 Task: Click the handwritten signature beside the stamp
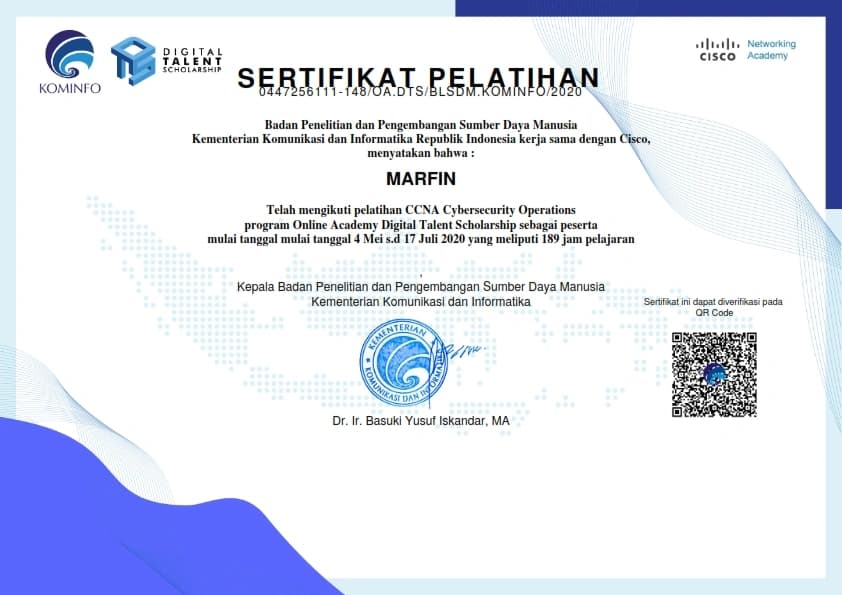(x=461, y=350)
